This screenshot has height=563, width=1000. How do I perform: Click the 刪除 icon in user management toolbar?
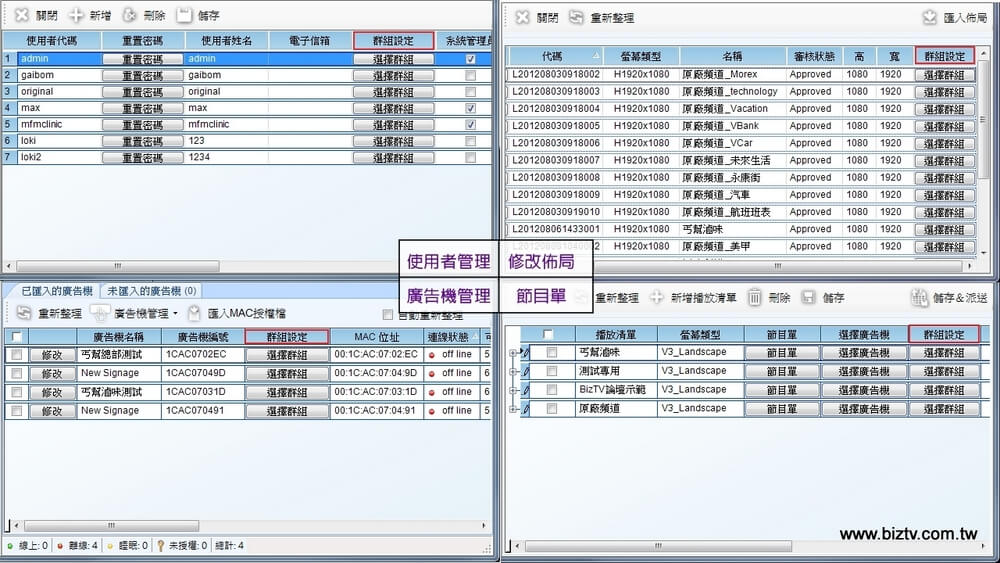(130, 16)
